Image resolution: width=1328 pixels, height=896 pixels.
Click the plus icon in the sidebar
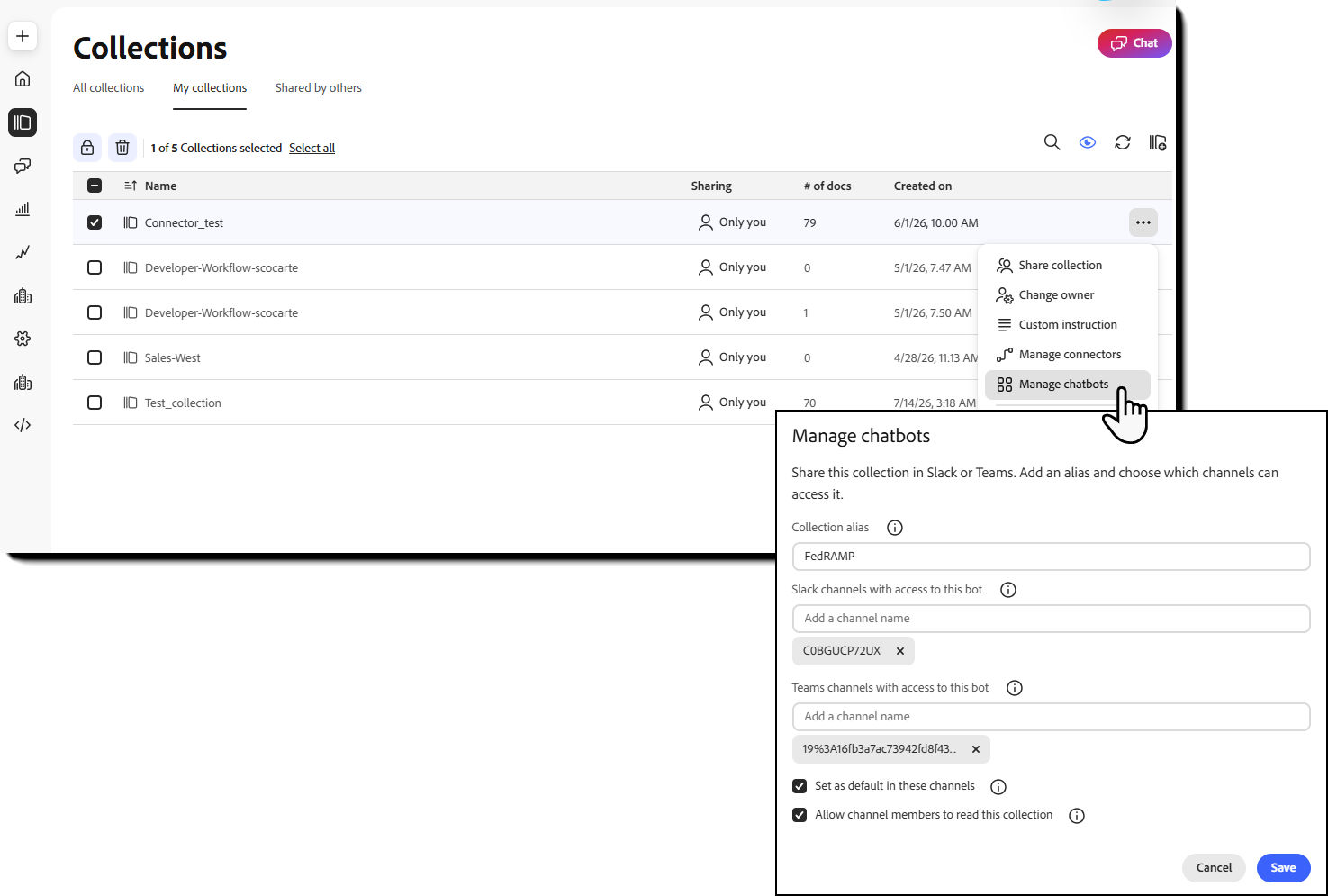click(23, 36)
